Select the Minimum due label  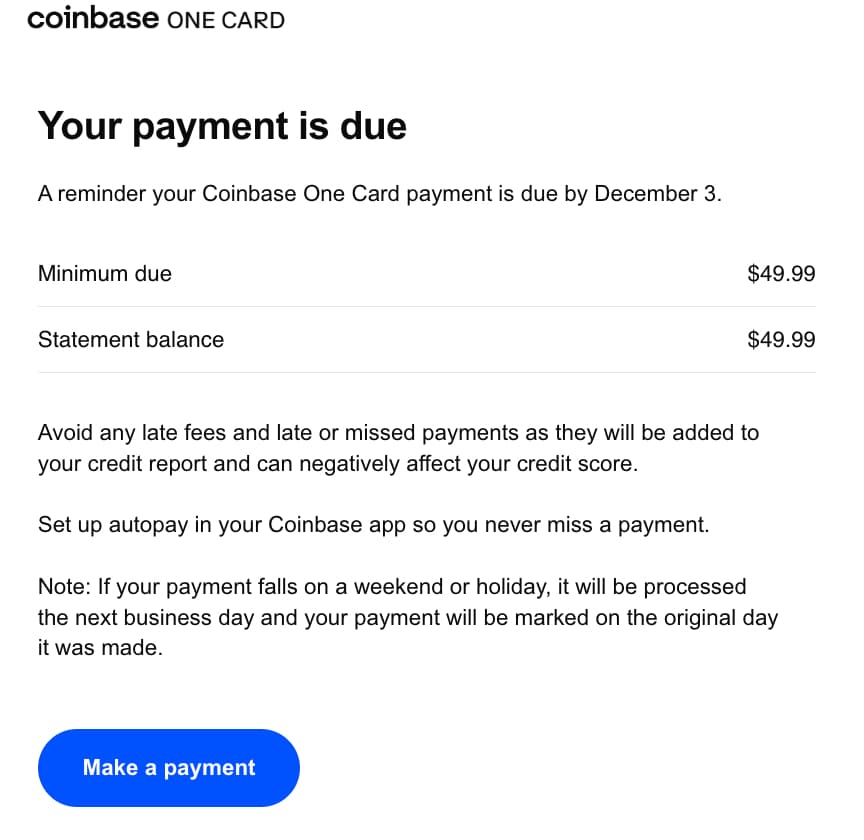click(105, 273)
